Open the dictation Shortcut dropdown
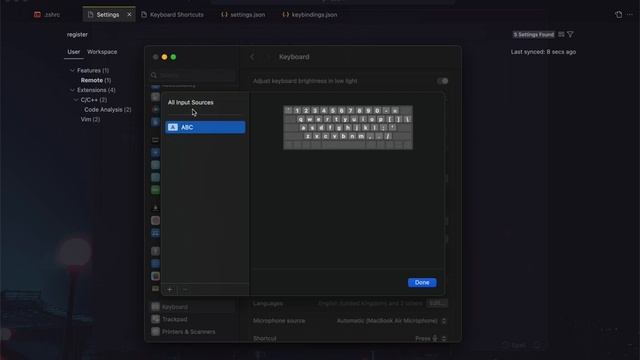The image size is (640, 360). [430, 338]
